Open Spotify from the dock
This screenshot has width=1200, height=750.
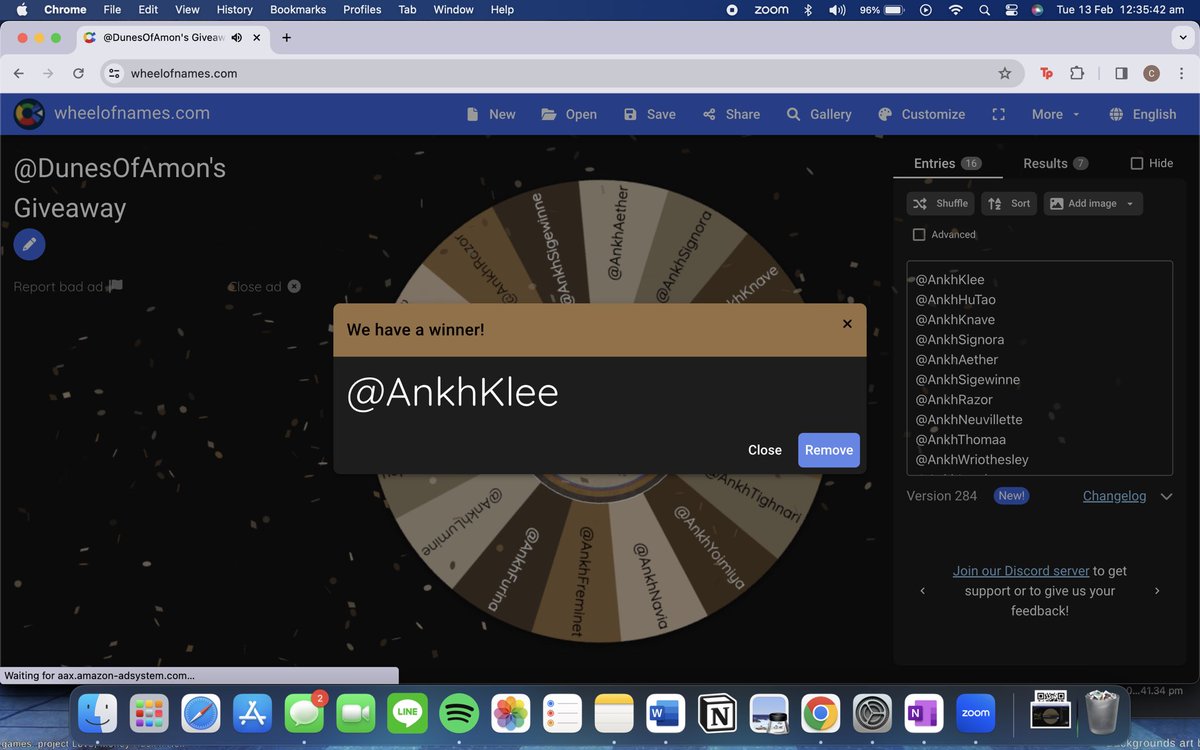tap(459, 713)
